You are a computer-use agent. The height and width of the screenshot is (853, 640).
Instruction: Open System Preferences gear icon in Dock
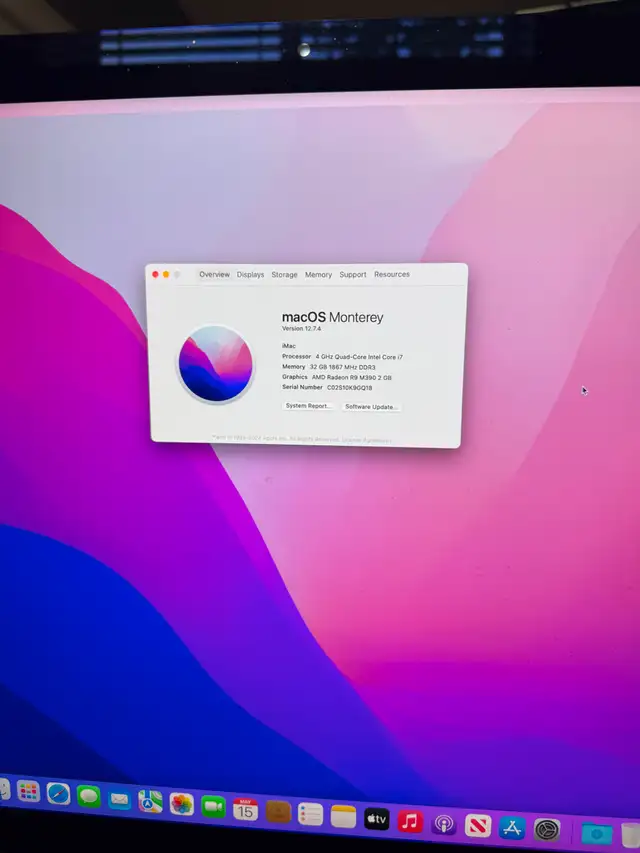click(x=547, y=830)
